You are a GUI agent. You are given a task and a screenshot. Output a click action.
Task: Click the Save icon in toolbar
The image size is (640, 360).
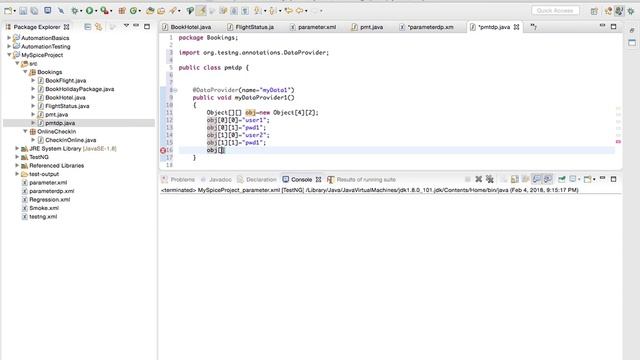(x=23, y=11)
